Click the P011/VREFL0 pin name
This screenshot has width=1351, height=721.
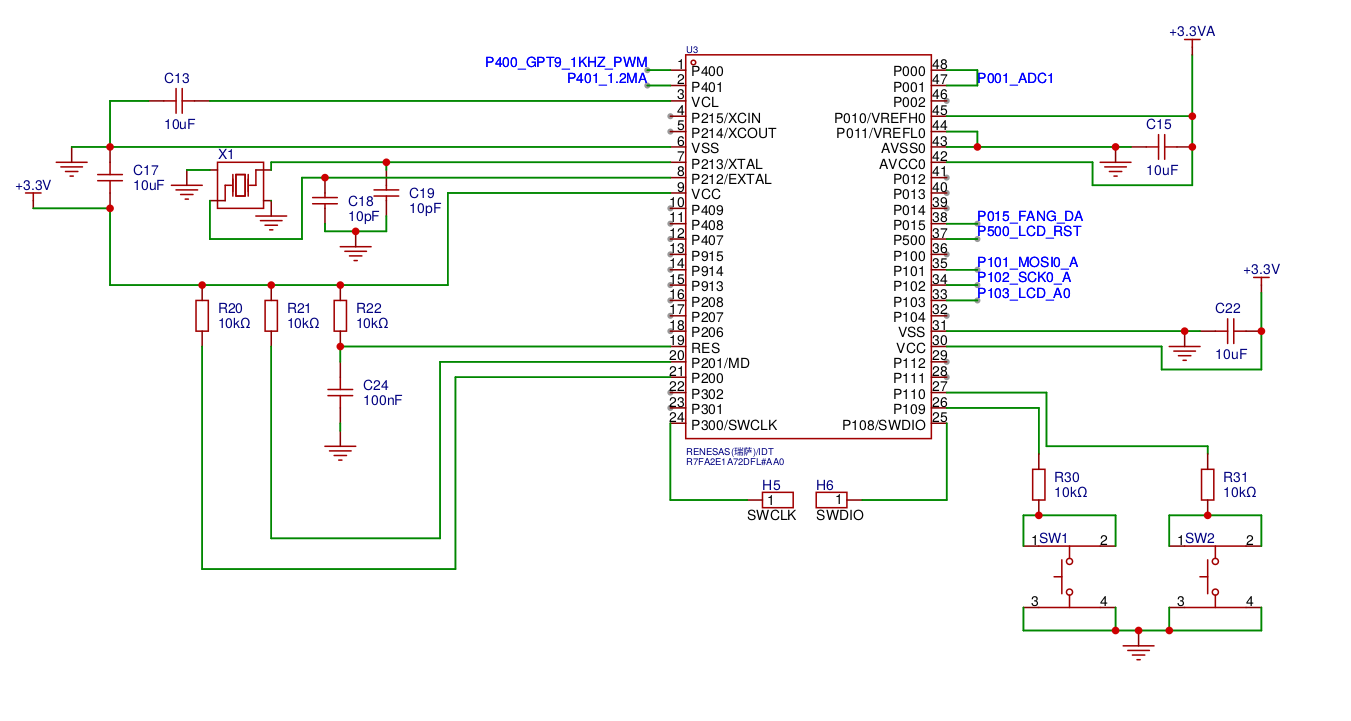[x=881, y=133]
